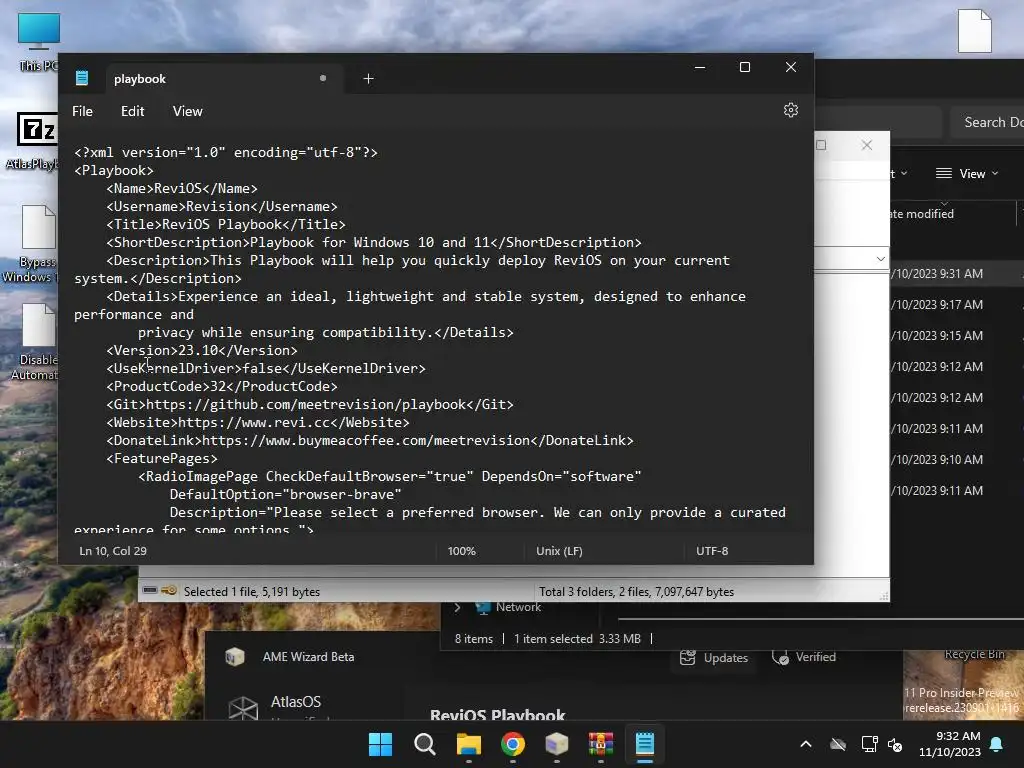Select the row dated 10/2023 9:17 AM
Viewport: 1024px width, 768px height.
(x=938, y=305)
